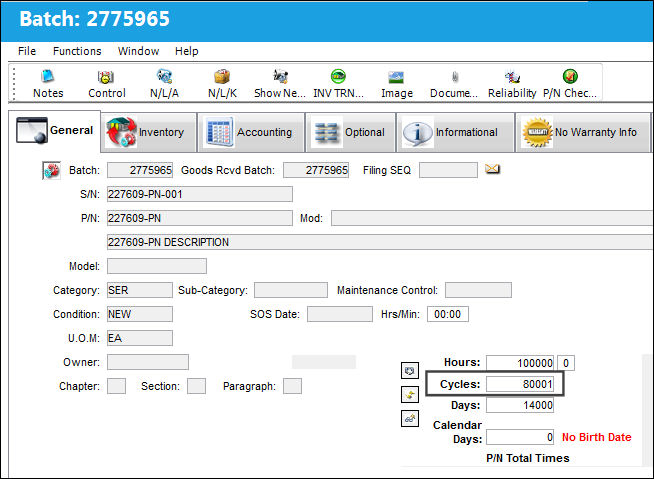Image resolution: width=654 pixels, height=479 pixels.
Task: Click the 227609-PN DESCRIPTION field
Action: tap(380, 242)
